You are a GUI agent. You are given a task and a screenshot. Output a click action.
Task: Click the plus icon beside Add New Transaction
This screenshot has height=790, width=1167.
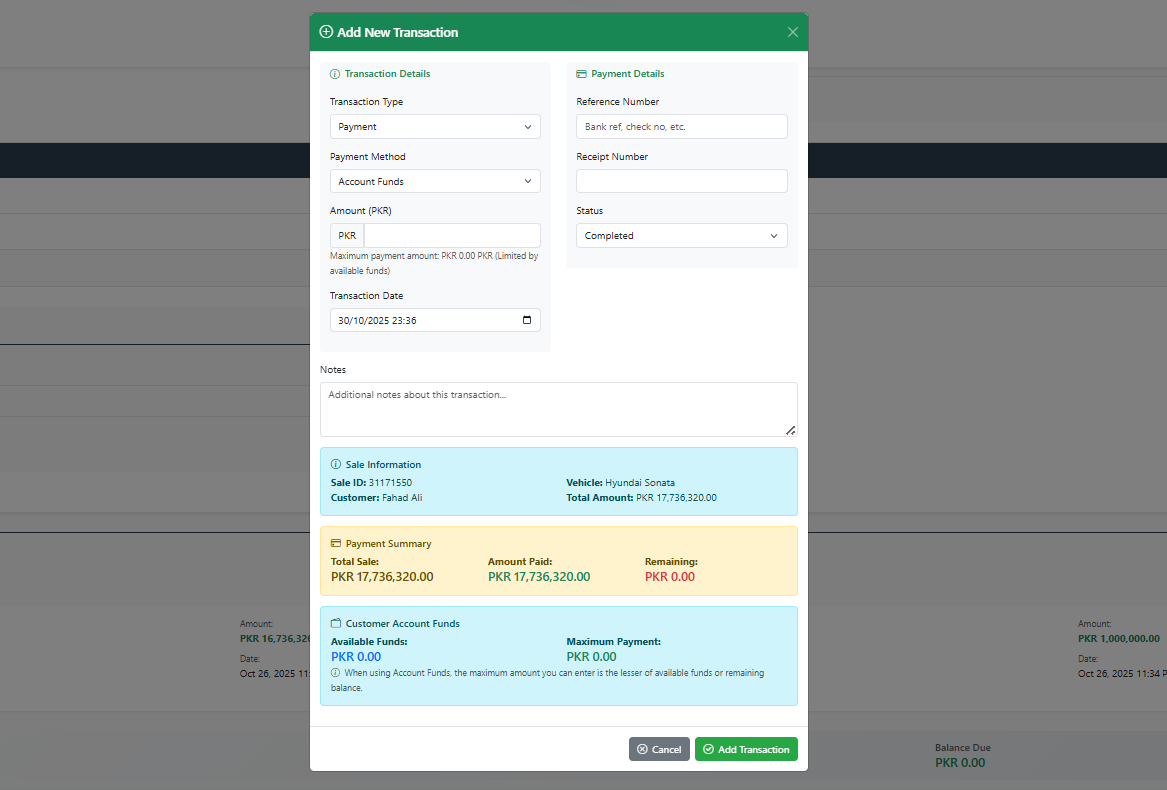pyautogui.click(x=326, y=32)
